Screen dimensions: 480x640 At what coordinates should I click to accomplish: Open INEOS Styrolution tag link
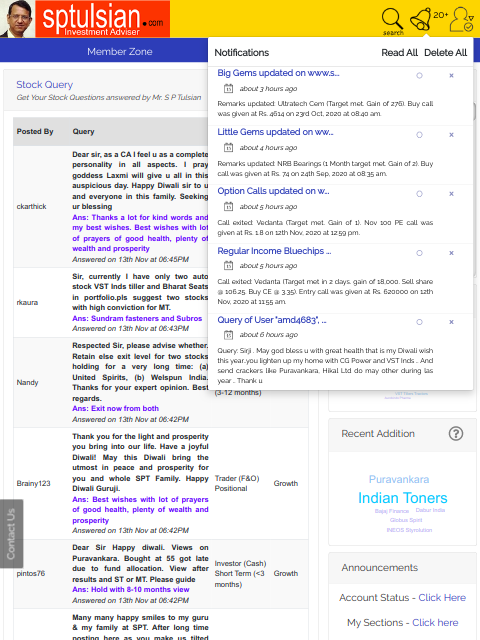point(409,530)
